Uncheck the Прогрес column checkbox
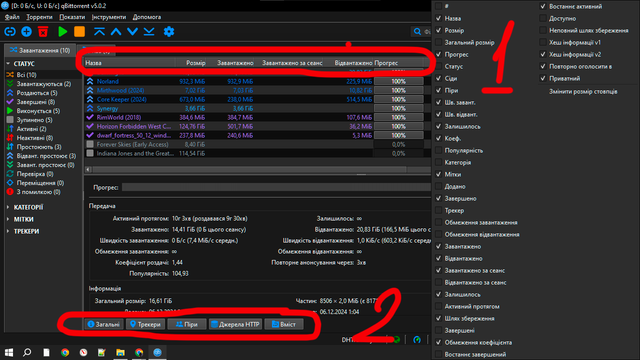Viewport: 640px width, 360px height. pos(438,54)
